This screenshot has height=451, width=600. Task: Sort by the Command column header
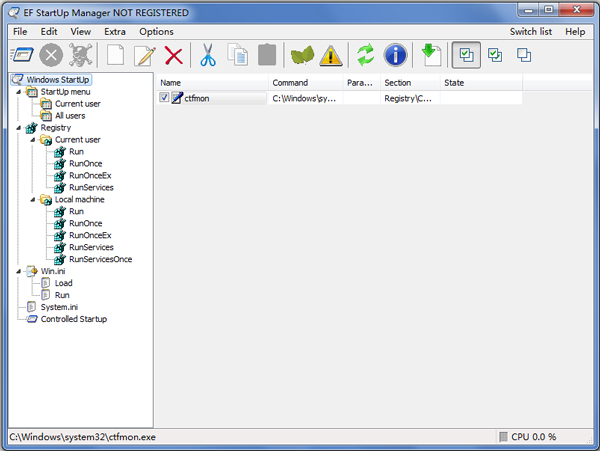pos(304,82)
